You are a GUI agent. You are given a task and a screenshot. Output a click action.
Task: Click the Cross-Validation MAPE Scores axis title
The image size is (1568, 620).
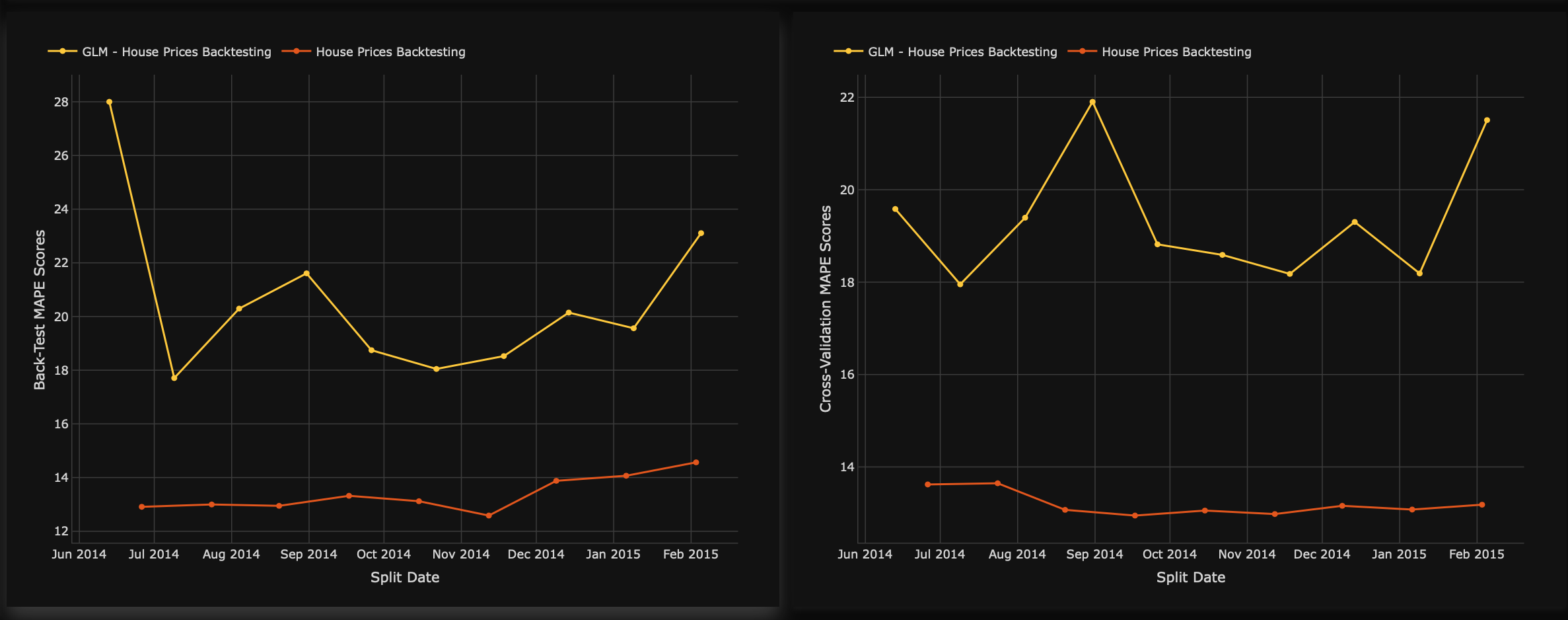pos(826,309)
